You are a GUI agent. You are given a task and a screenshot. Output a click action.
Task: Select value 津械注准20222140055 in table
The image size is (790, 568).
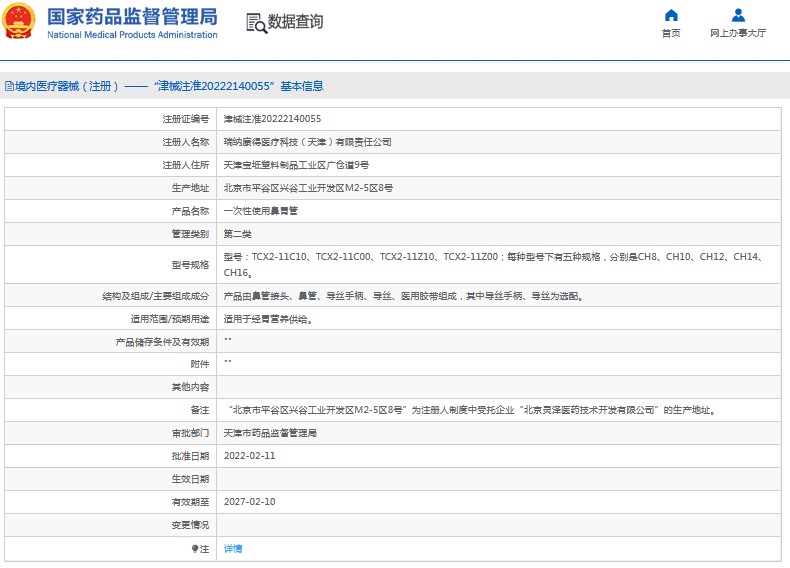(272, 119)
